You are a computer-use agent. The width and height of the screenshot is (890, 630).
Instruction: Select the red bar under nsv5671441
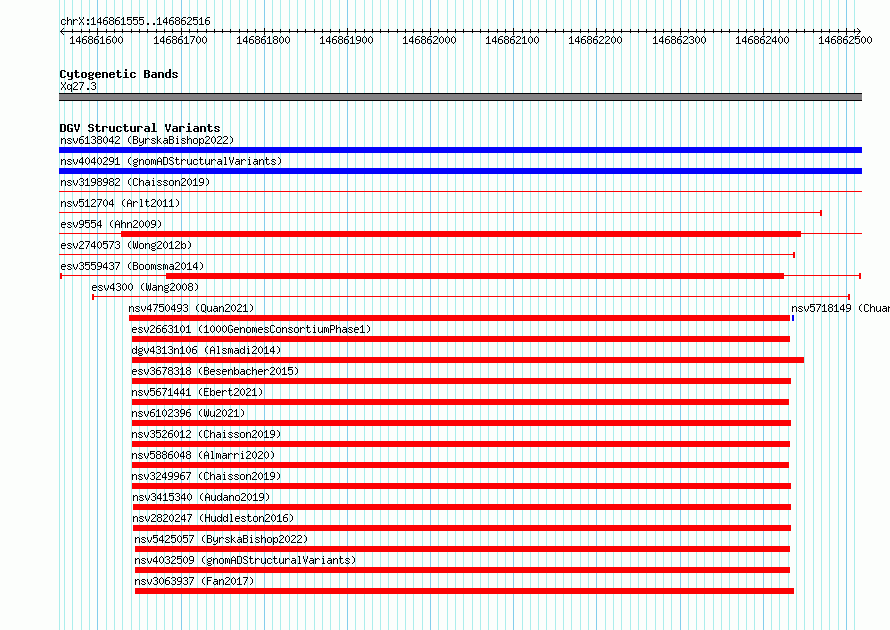(460, 402)
